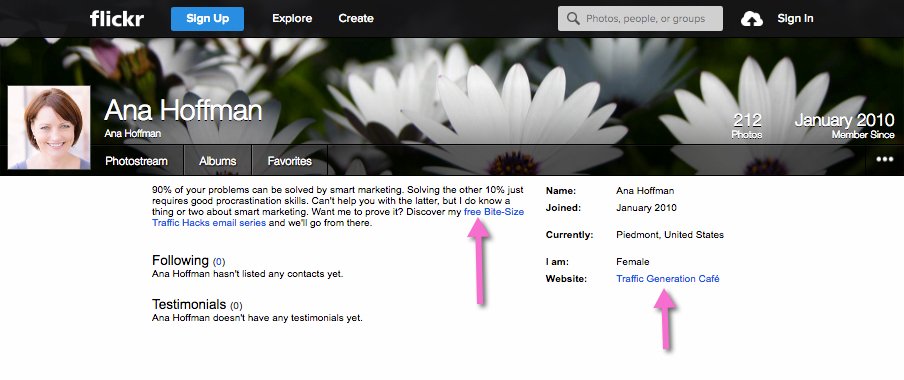Click the 212 Photos count
The height and width of the screenshot is (380, 904).
click(x=747, y=125)
